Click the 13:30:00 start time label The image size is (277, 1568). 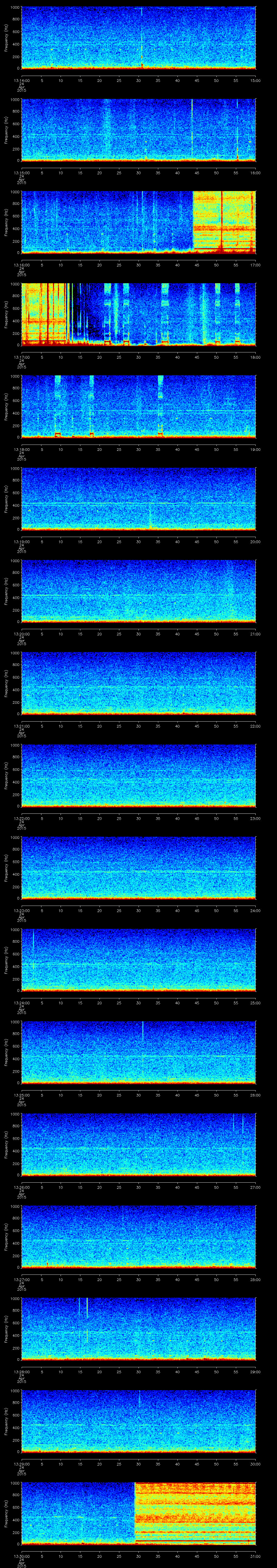tap(21, 1556)
